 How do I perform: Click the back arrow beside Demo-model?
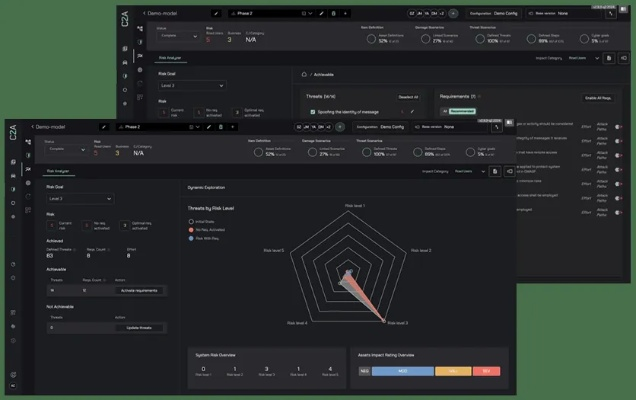[33, 128]
